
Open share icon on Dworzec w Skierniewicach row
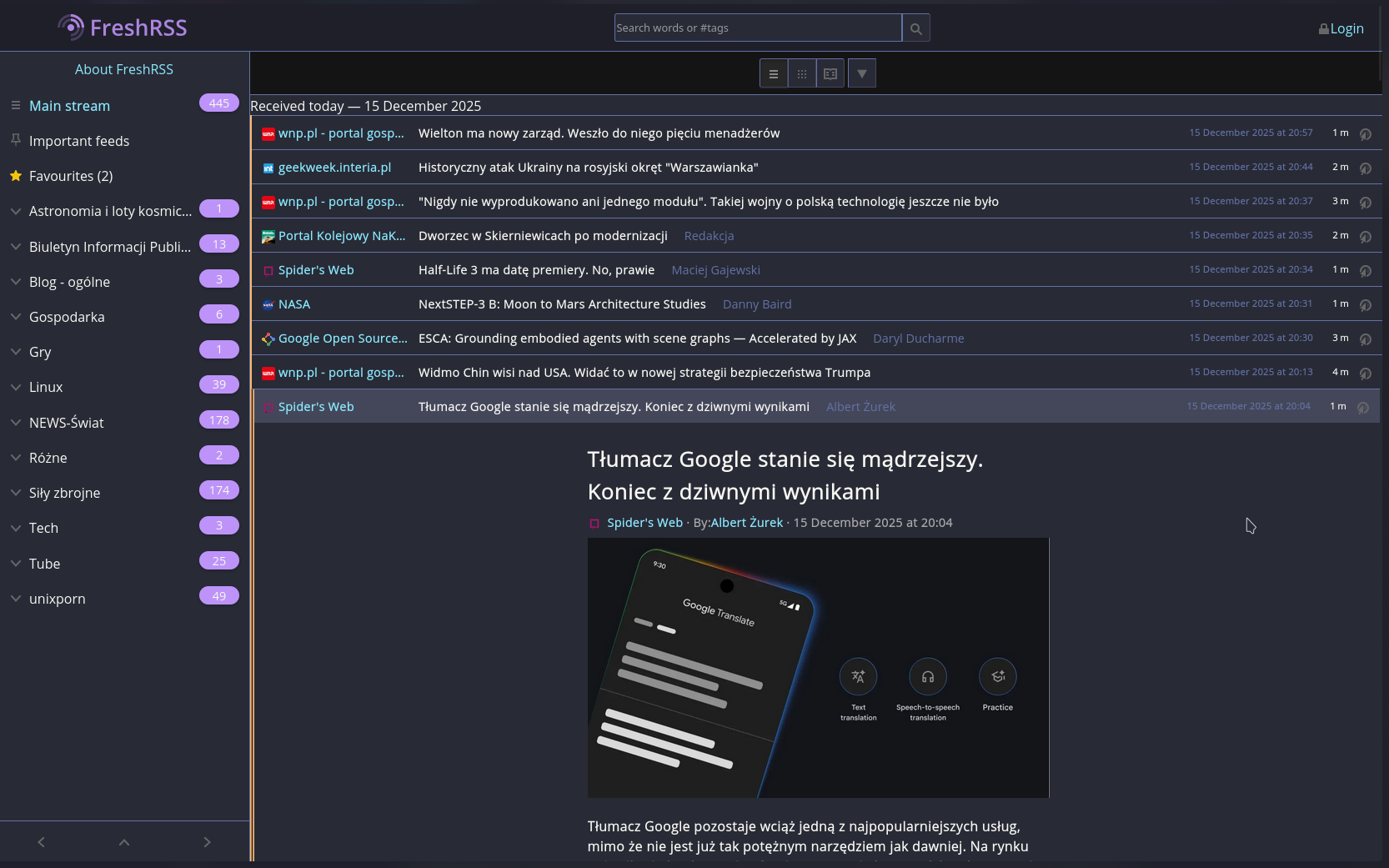point(1366,236)
